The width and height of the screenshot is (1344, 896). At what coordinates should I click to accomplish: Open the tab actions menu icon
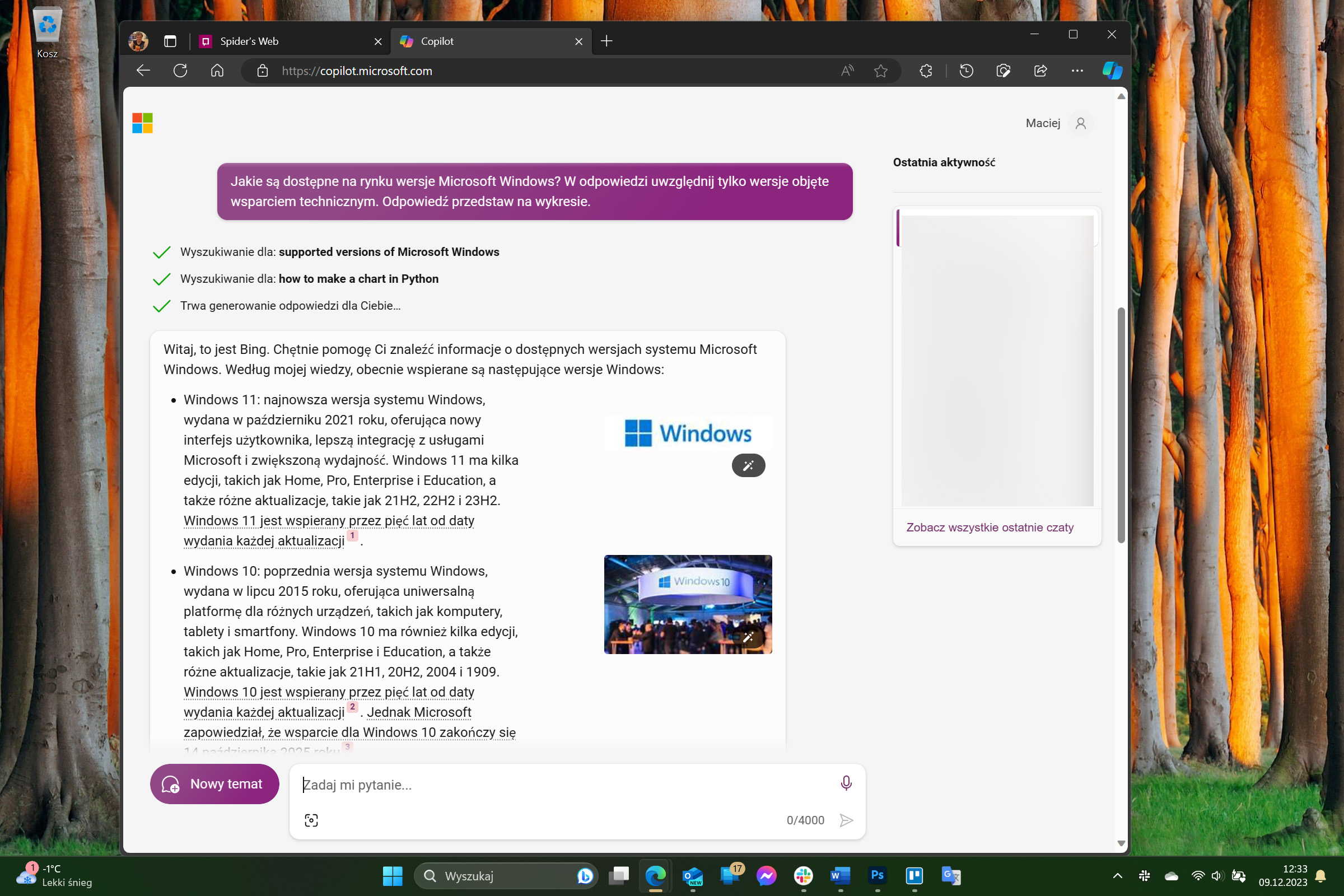170,41
